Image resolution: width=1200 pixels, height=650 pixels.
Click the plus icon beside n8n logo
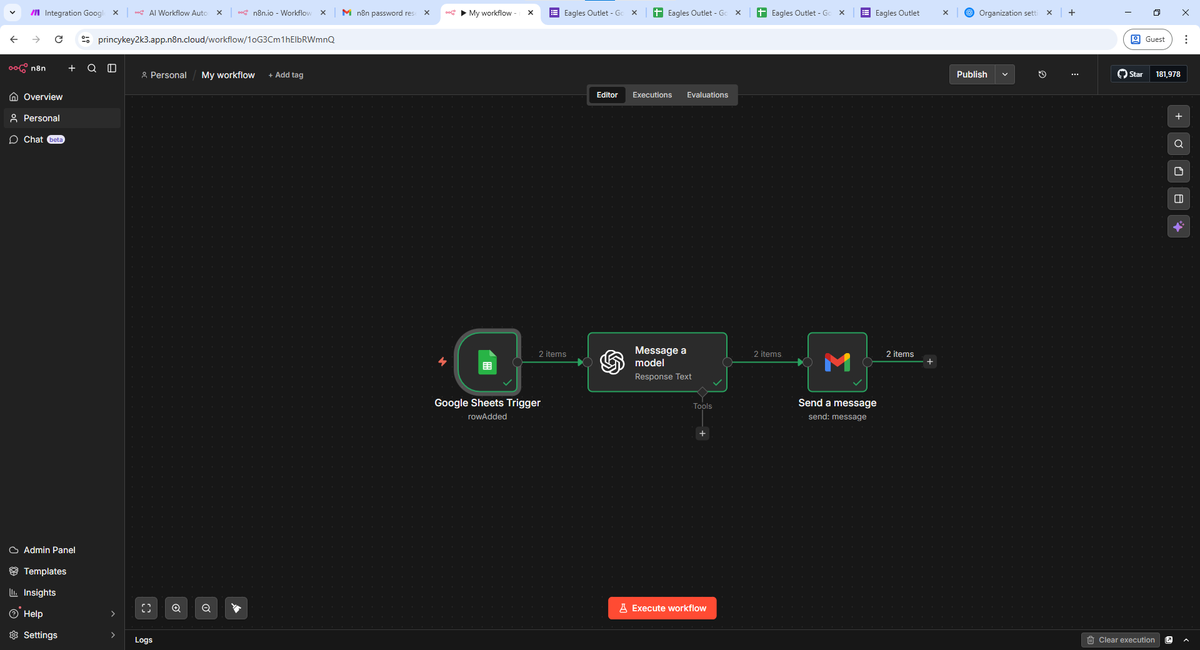tap(72, 68)
